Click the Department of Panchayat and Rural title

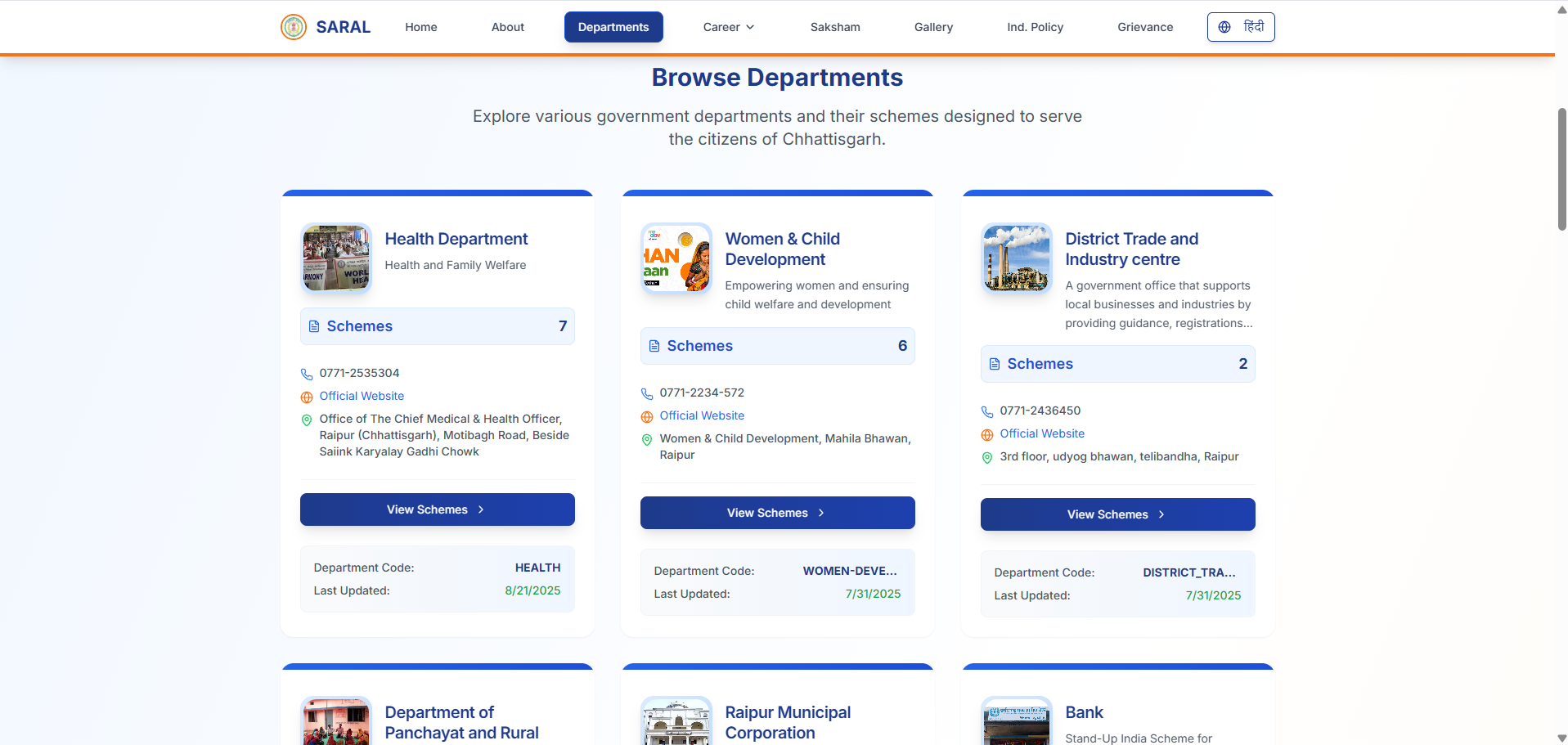[x=461, y=722]
